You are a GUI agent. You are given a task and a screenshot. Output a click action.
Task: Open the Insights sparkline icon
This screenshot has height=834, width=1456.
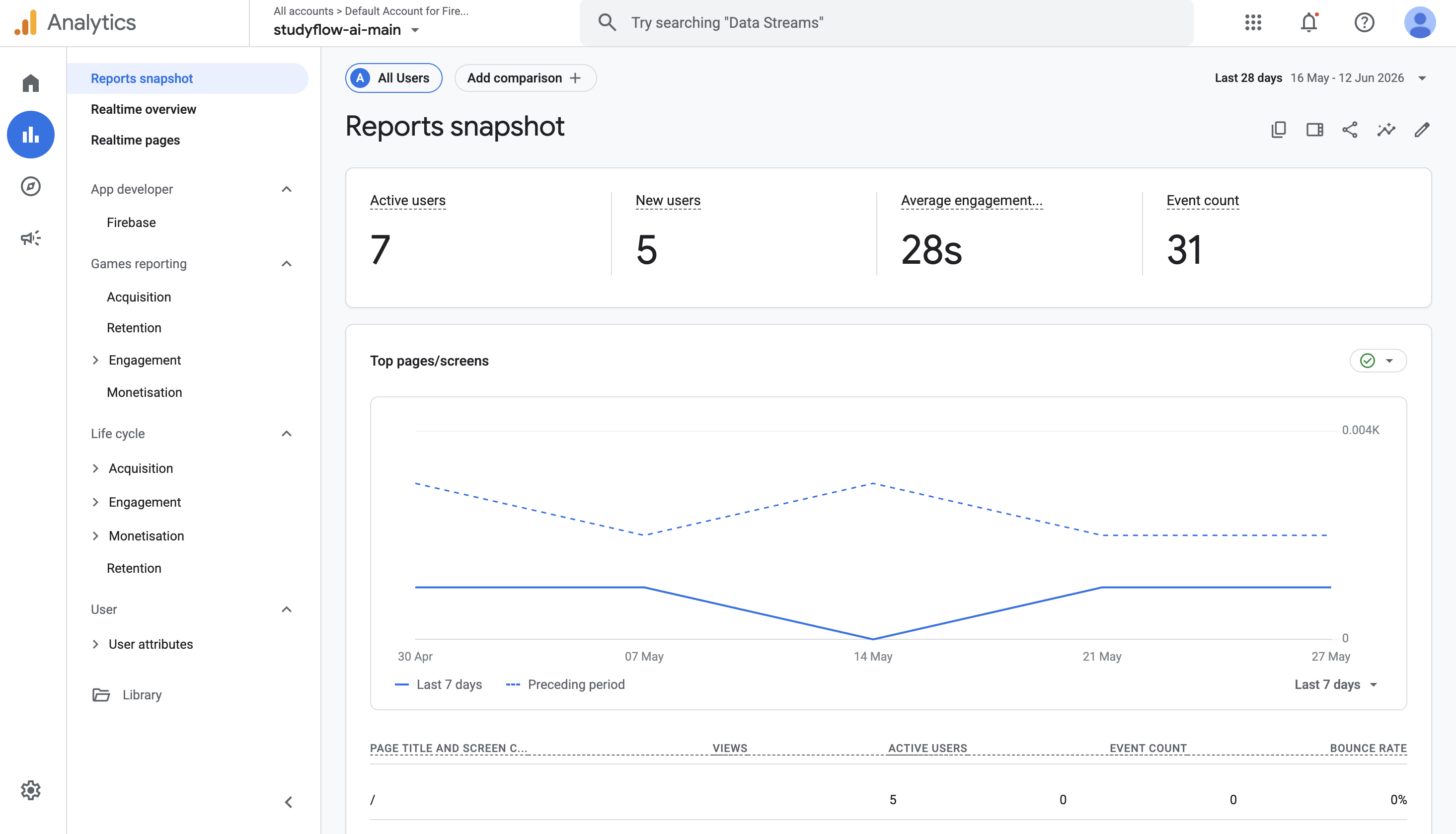[1386, 130]
